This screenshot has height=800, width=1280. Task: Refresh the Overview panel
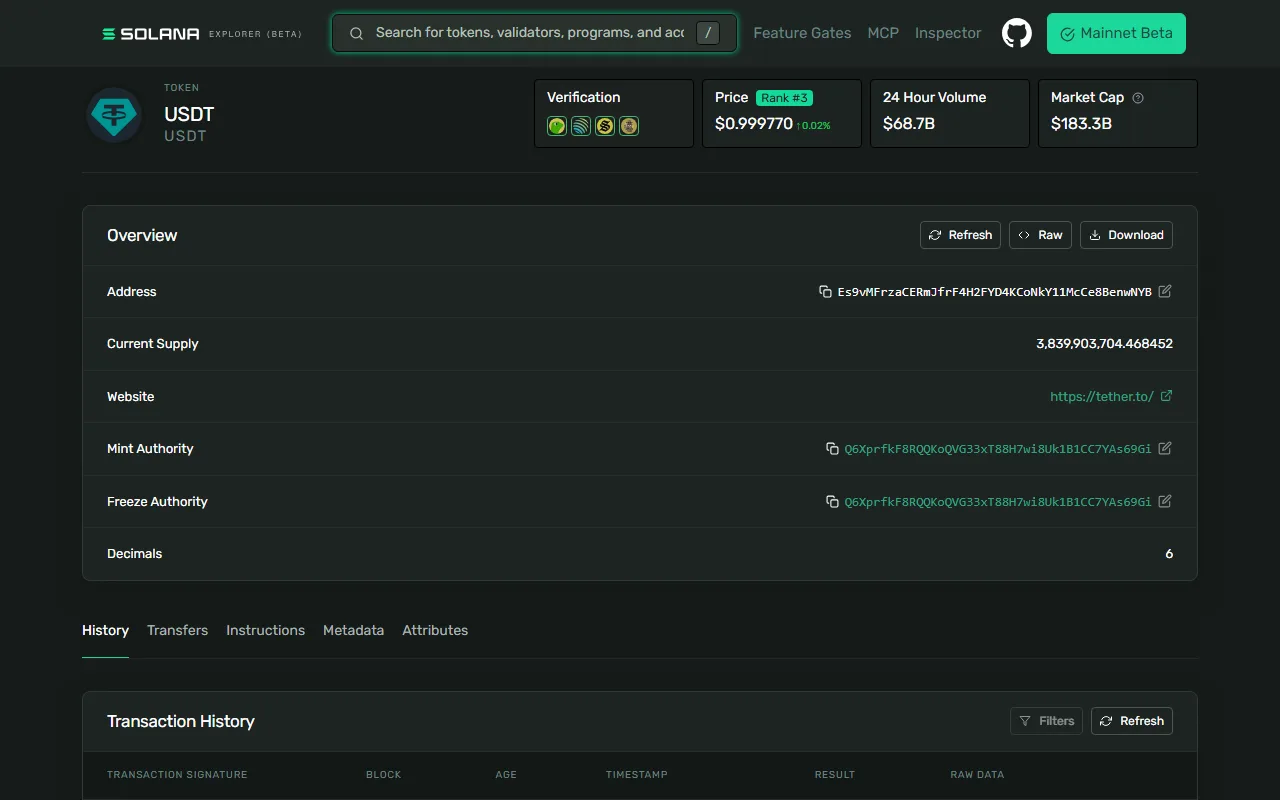pyautogui.click(x=960, y=235)
